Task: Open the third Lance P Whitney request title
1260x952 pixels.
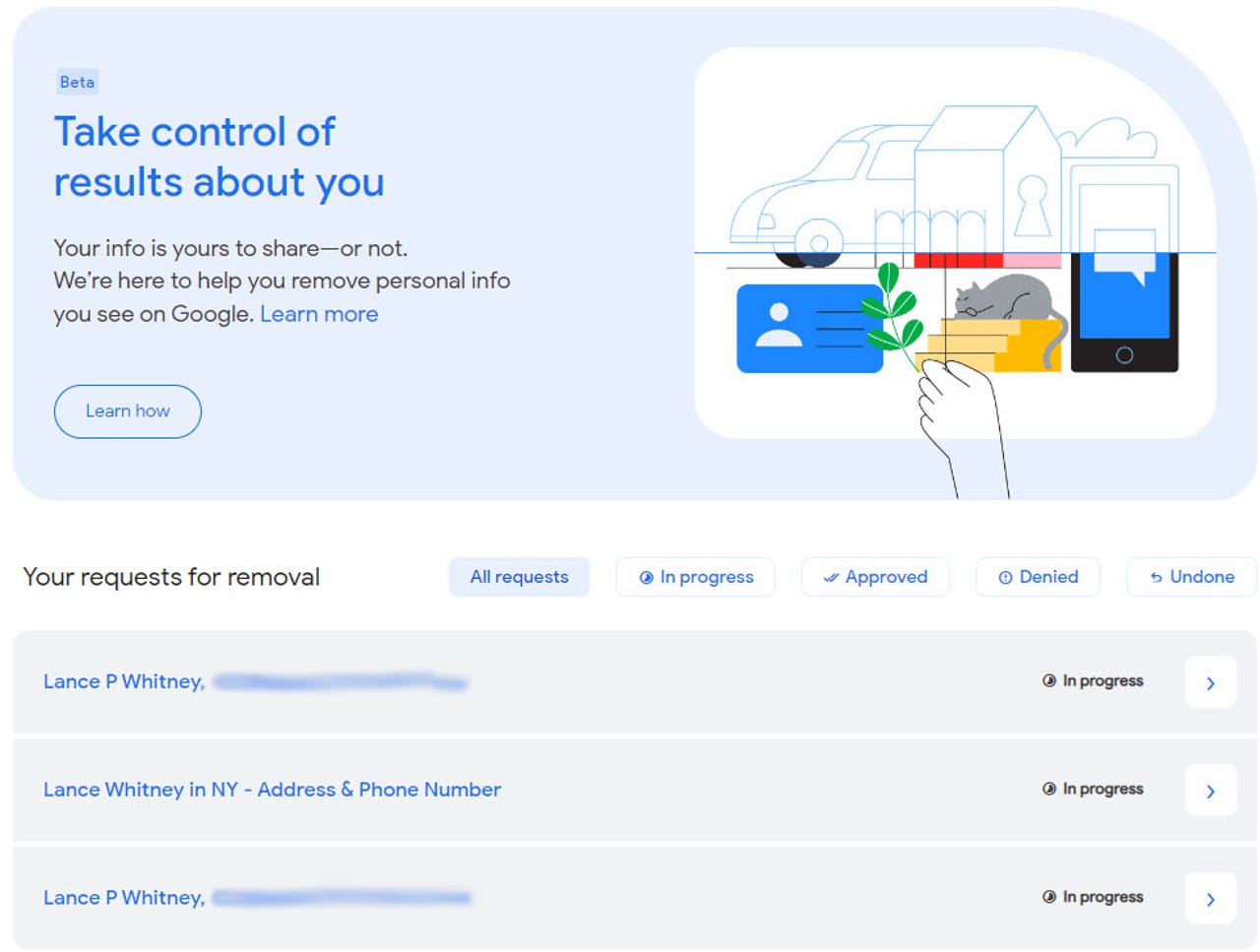Action: coord(124,898)
